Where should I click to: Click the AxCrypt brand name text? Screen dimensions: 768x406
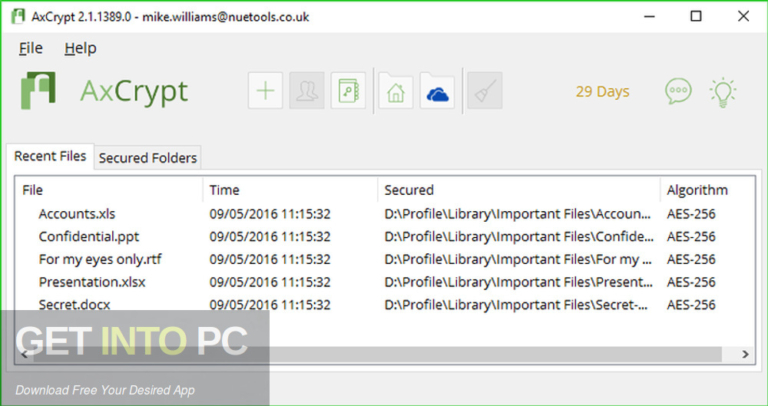134,92
